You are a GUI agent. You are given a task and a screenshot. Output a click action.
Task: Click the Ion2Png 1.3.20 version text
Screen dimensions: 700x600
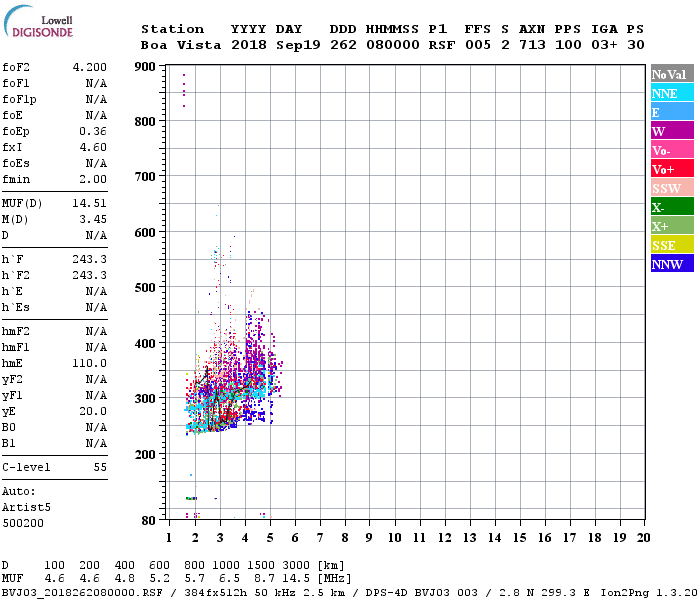pos(649,593)
